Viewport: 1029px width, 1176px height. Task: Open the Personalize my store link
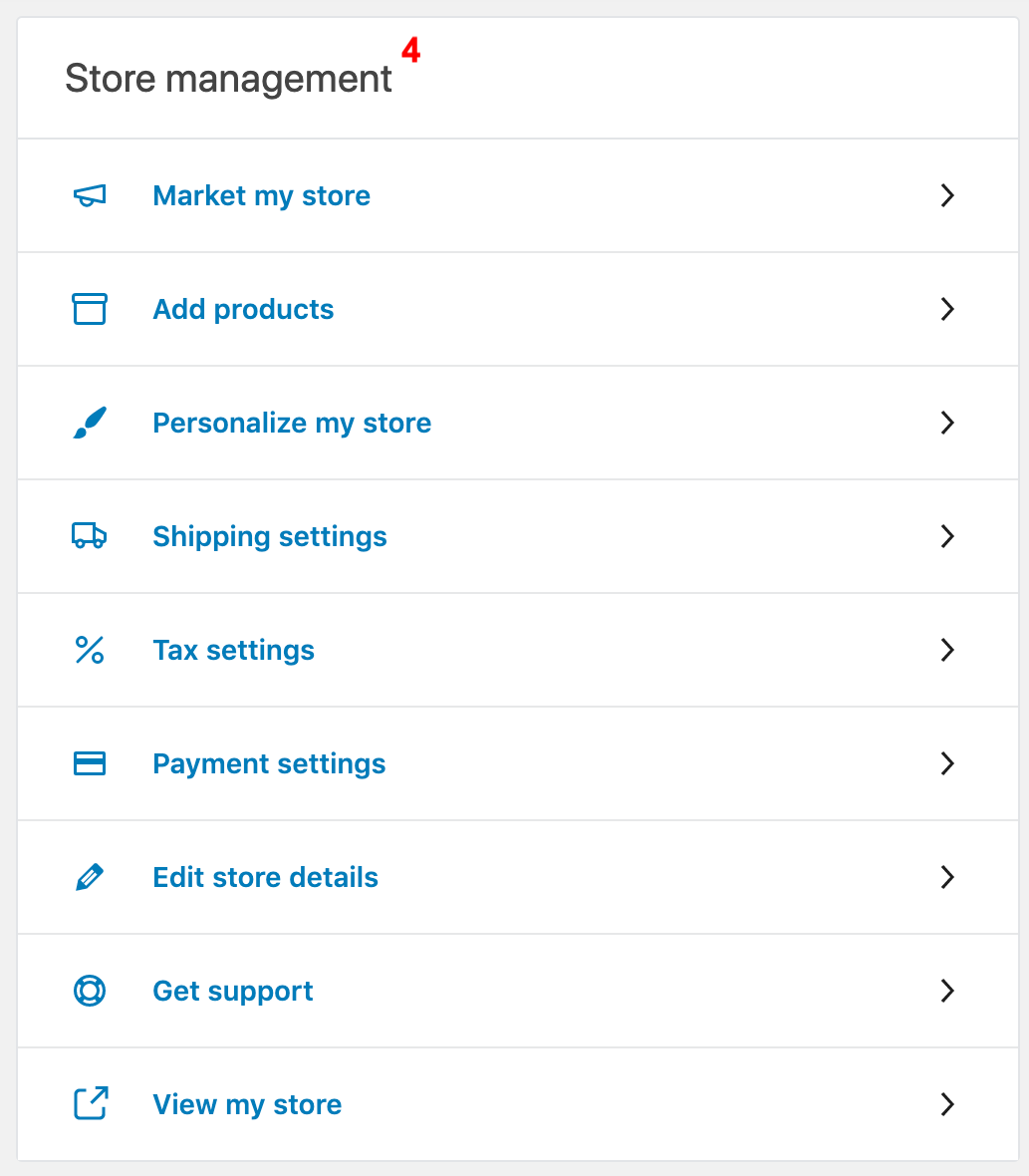(292, 423)
